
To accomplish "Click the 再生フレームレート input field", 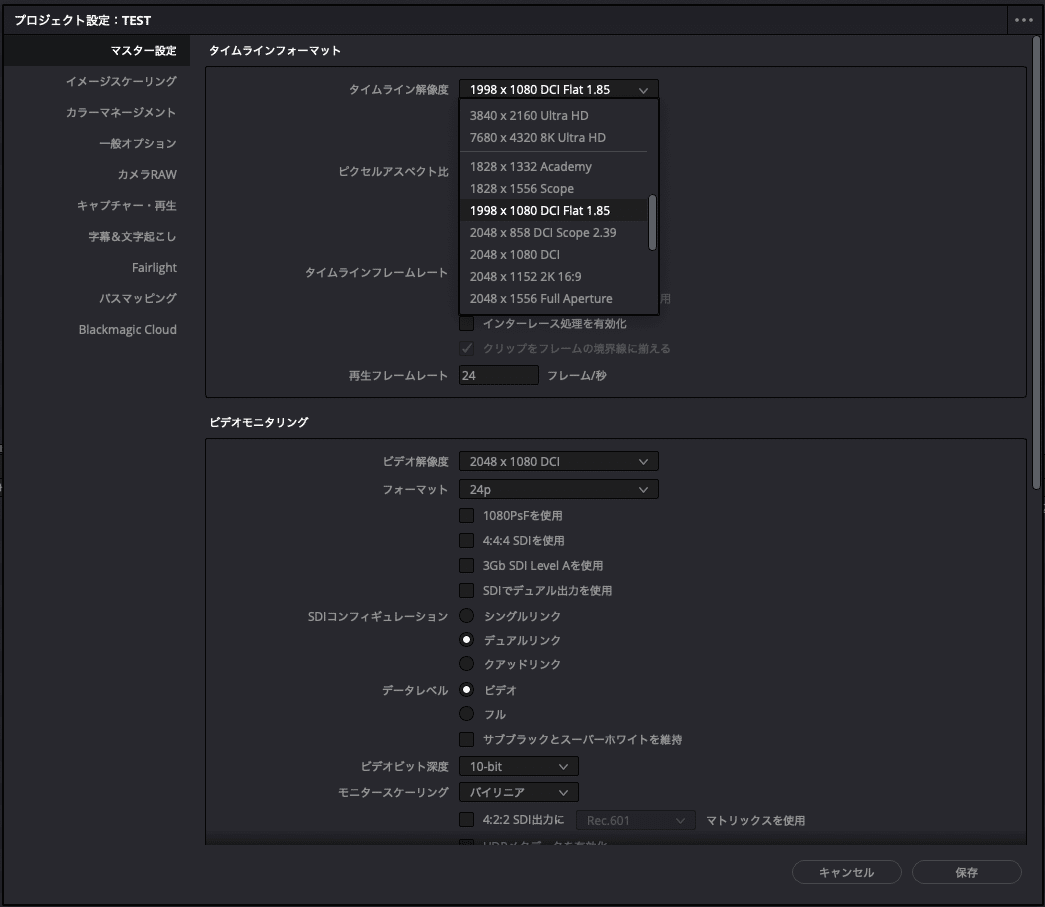I will [x=499, y=375].
